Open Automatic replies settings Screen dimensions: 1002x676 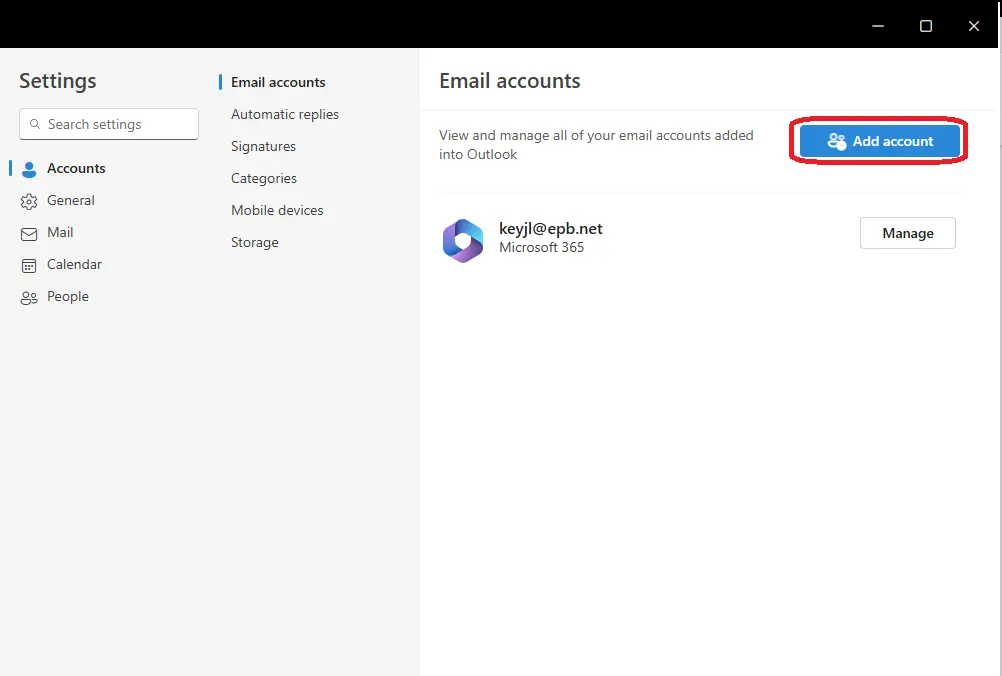(x=285, y=114)
